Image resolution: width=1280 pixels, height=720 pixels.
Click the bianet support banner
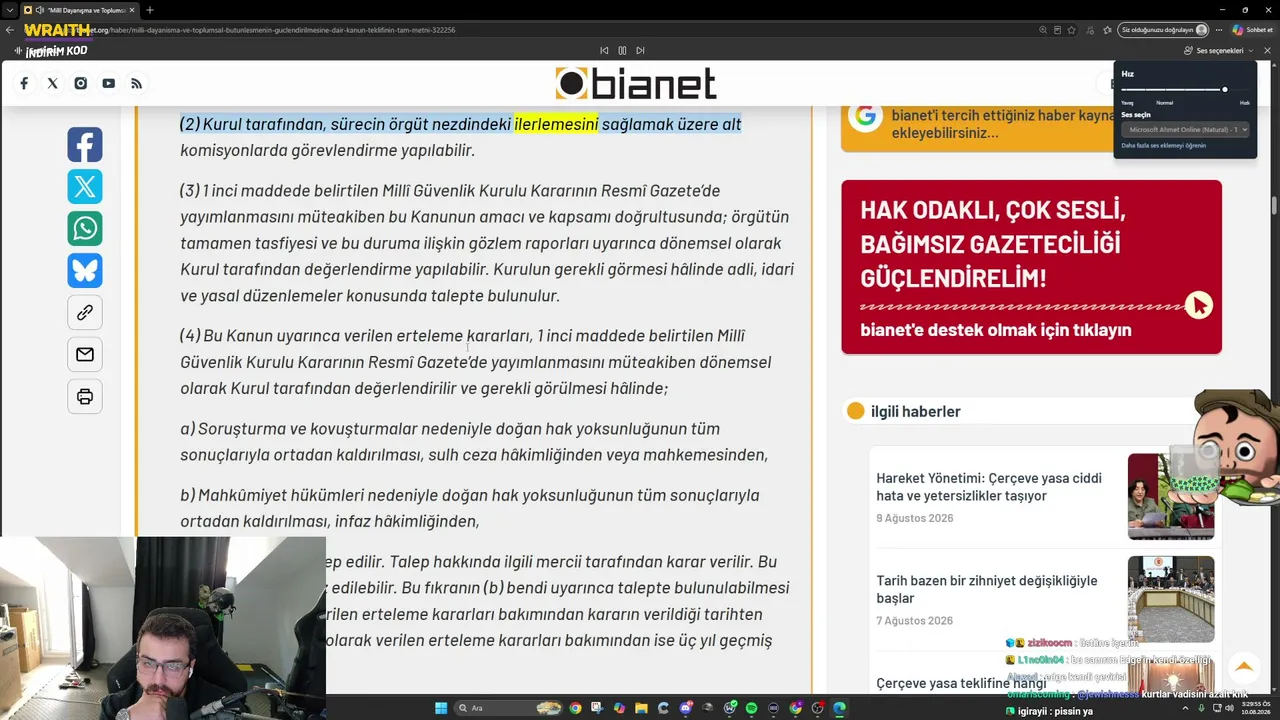(1031, 267)
